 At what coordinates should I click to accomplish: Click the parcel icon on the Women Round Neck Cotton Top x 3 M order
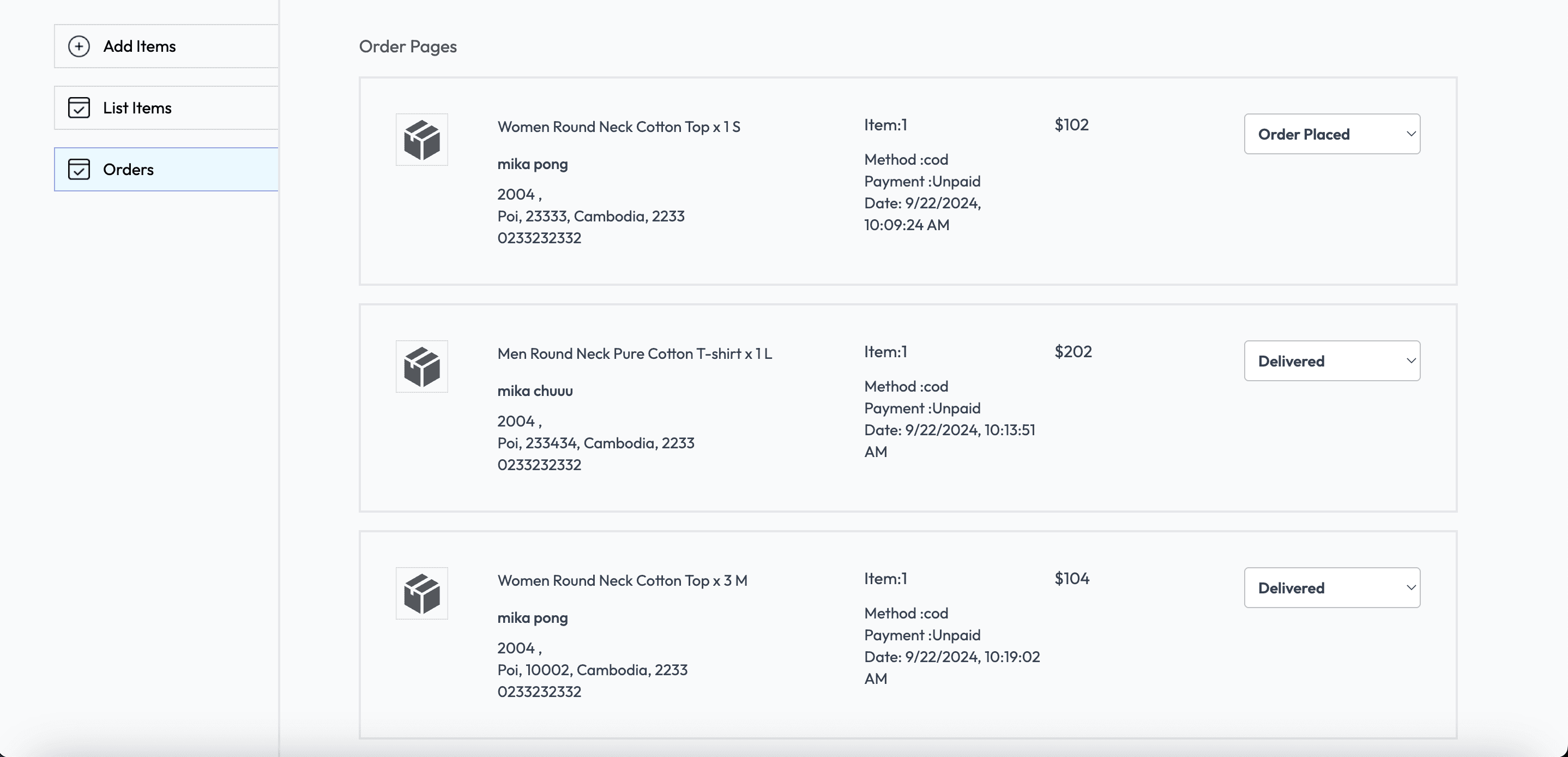[421, 593]
